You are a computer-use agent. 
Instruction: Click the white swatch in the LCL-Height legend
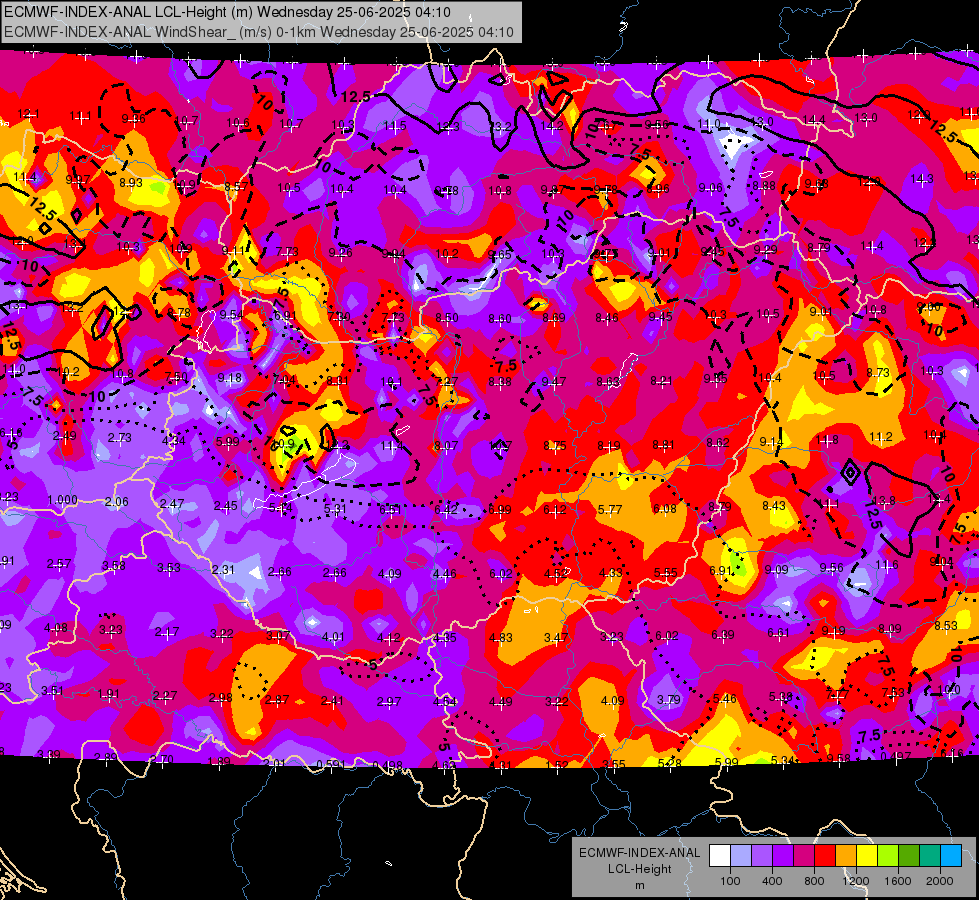[720, 855]
